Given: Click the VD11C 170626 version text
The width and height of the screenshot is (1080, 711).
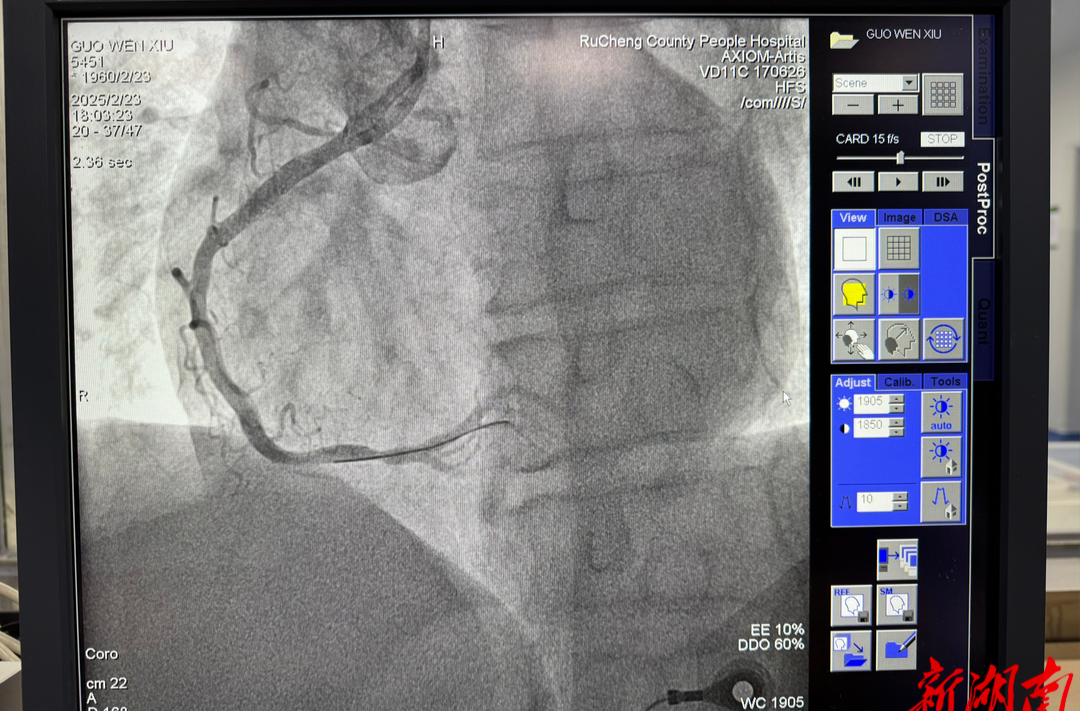Looking at the screenshot, I should 752,72.
